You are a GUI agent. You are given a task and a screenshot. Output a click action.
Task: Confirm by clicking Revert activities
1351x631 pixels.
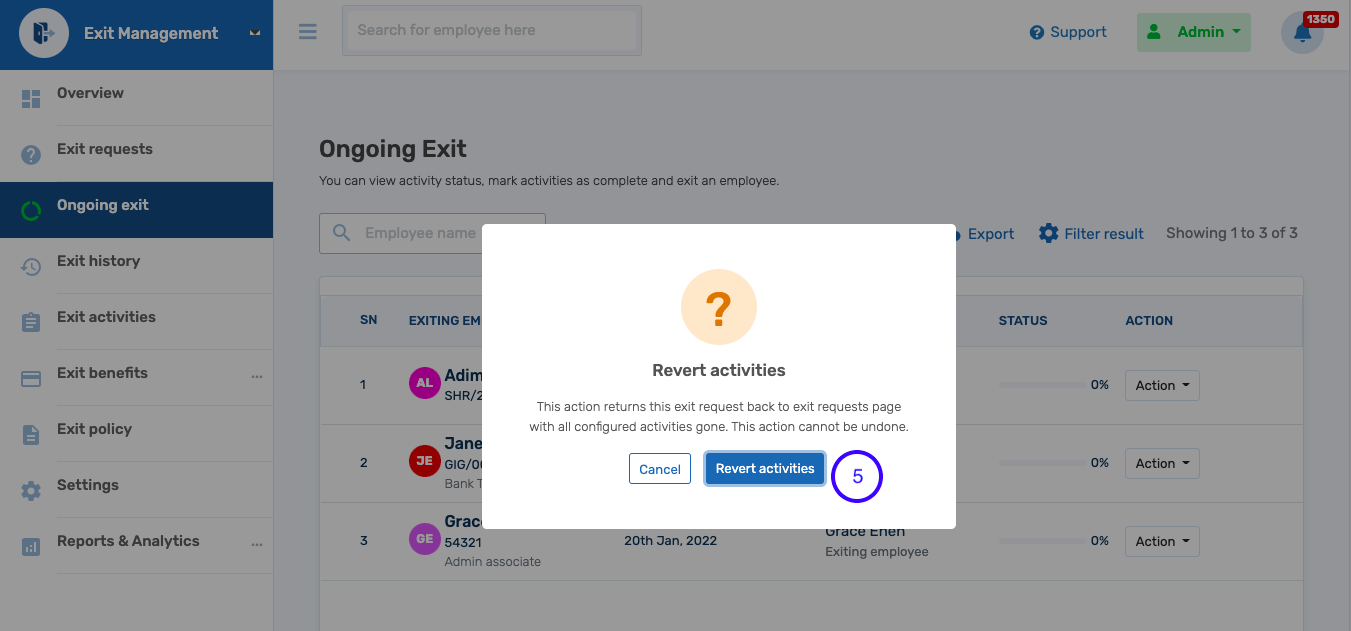764,468
